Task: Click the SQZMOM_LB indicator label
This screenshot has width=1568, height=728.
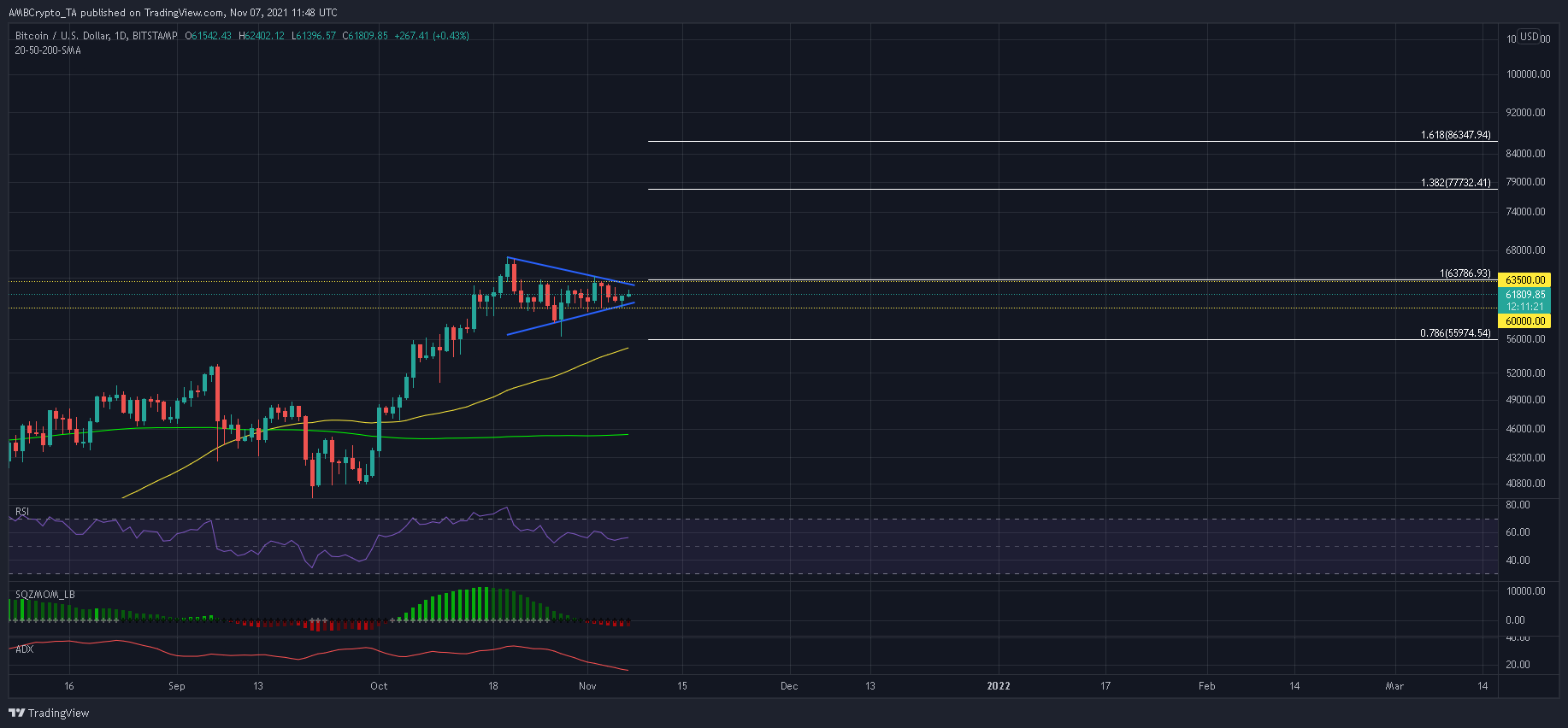Action: click(x=44, y=595)
